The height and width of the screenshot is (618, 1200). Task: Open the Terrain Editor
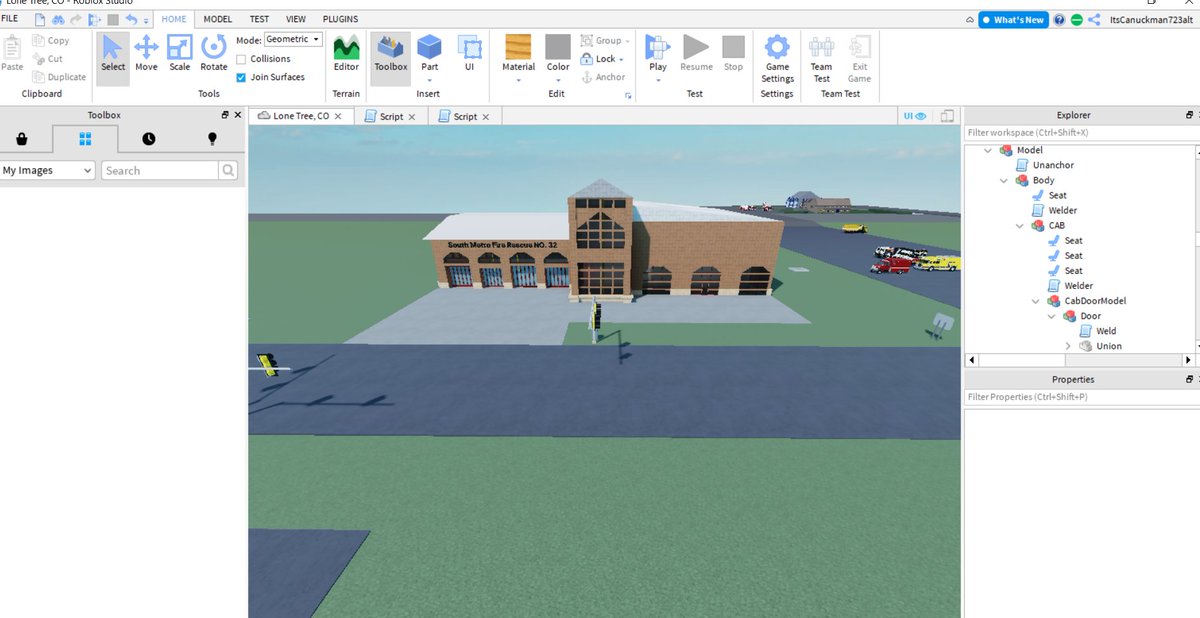[x=346, y=54]
